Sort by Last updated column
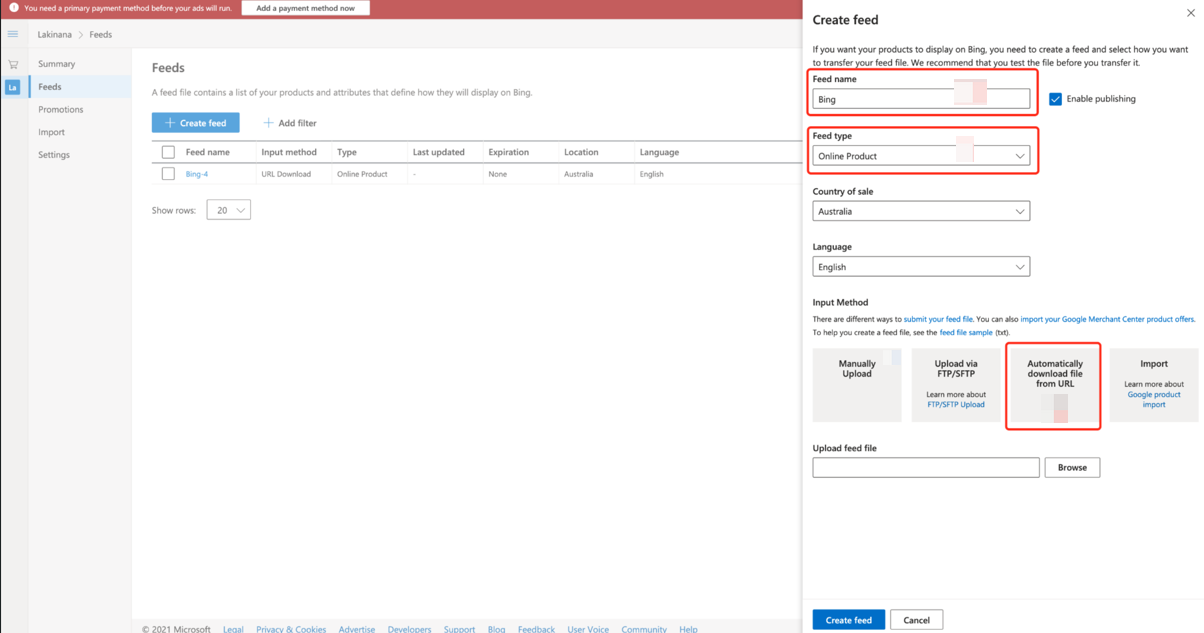 tap(439, 152)
